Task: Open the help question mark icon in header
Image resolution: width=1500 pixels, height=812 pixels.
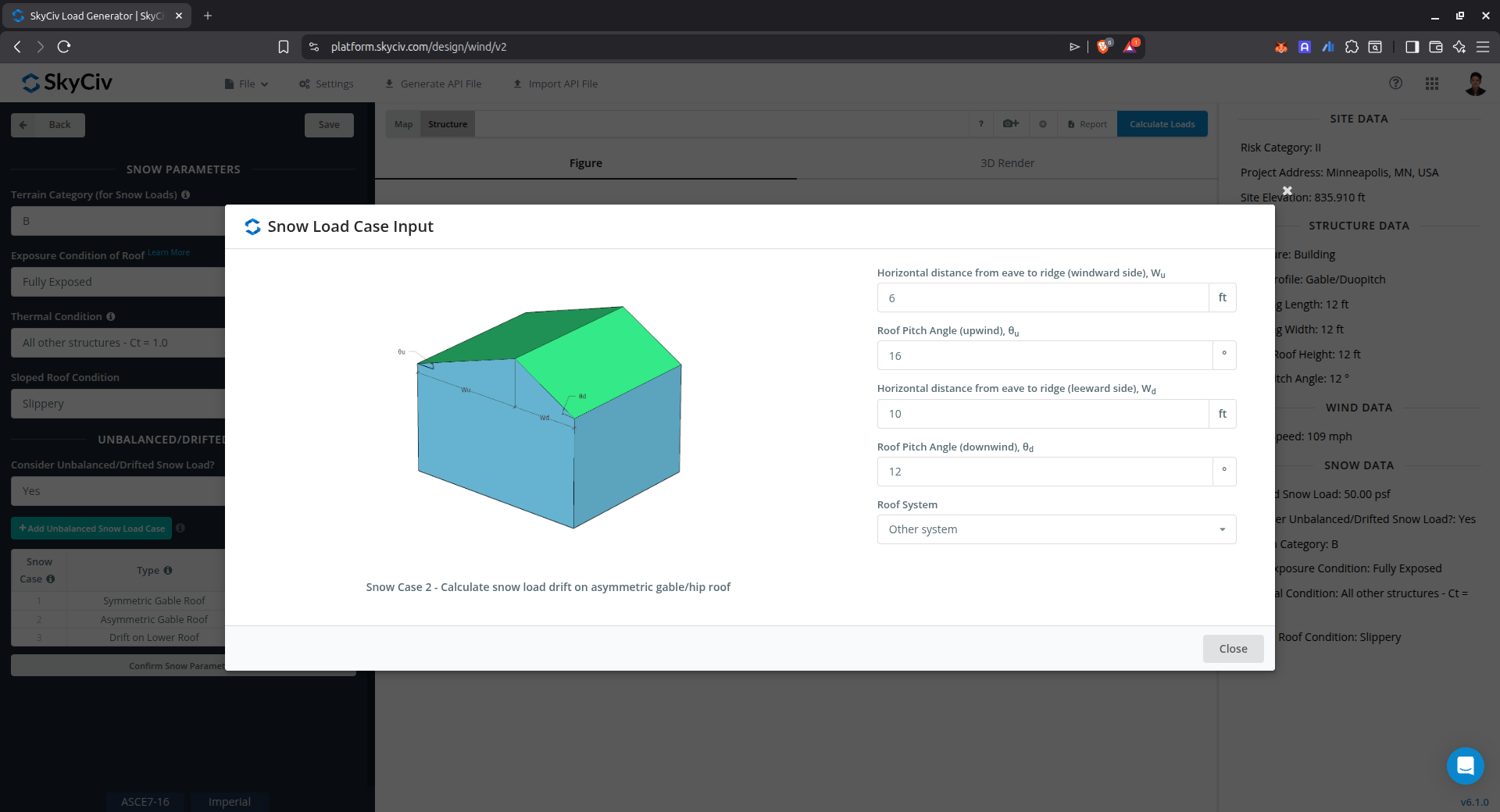Action: pos(1395,84)
